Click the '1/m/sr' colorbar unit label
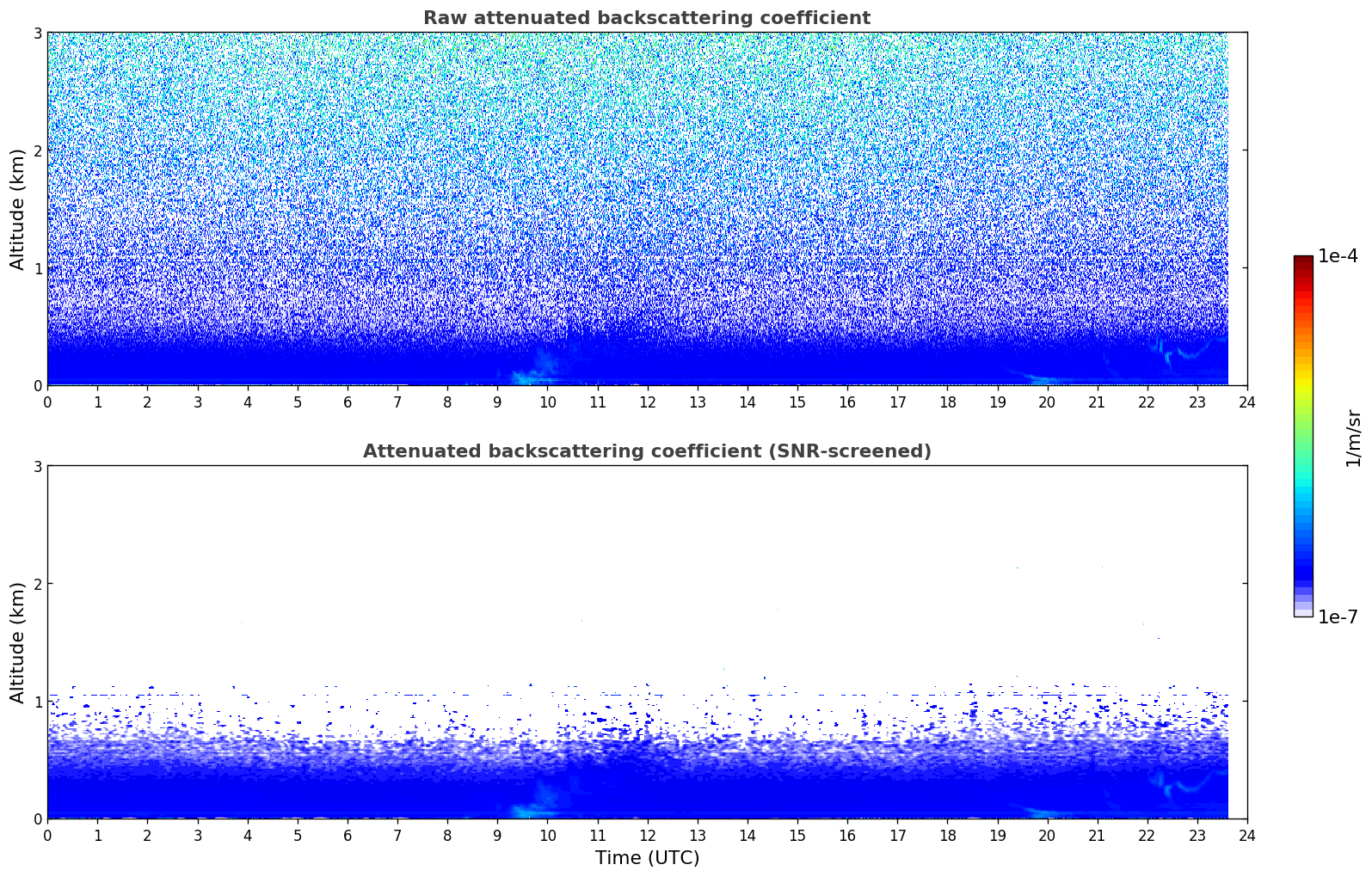The image size is (1372, 877). (x=1353, y=438)
